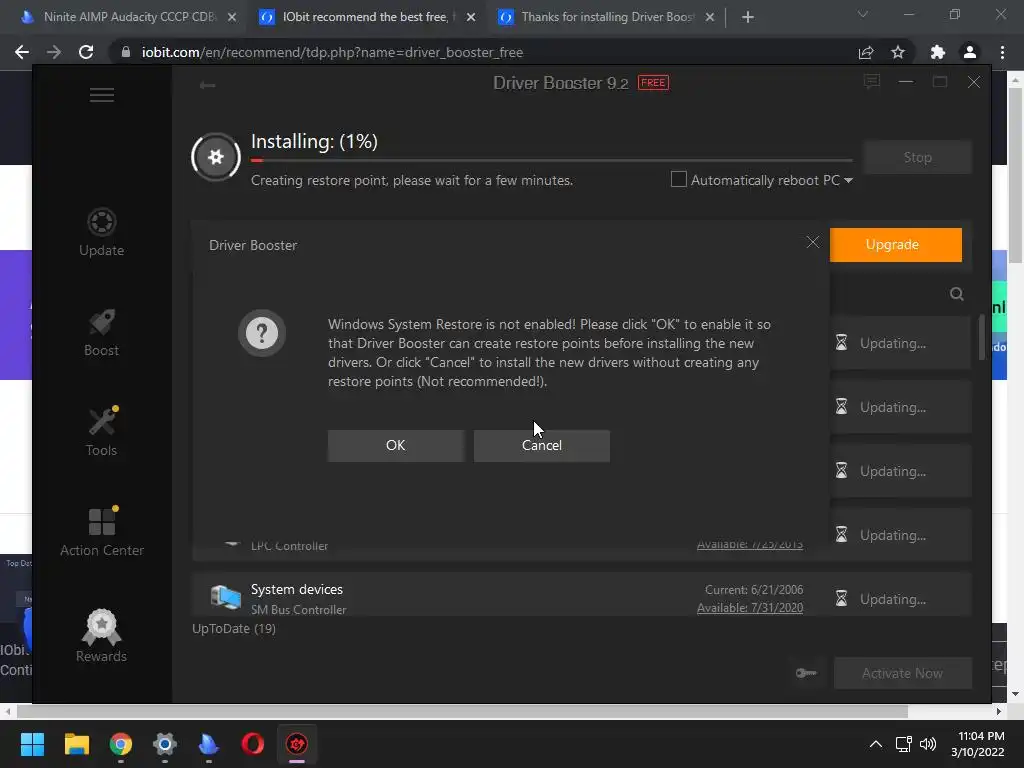Open the volume control in tray
The width and height of the screenshot is (1024, 768).
[x=927, y=744]
